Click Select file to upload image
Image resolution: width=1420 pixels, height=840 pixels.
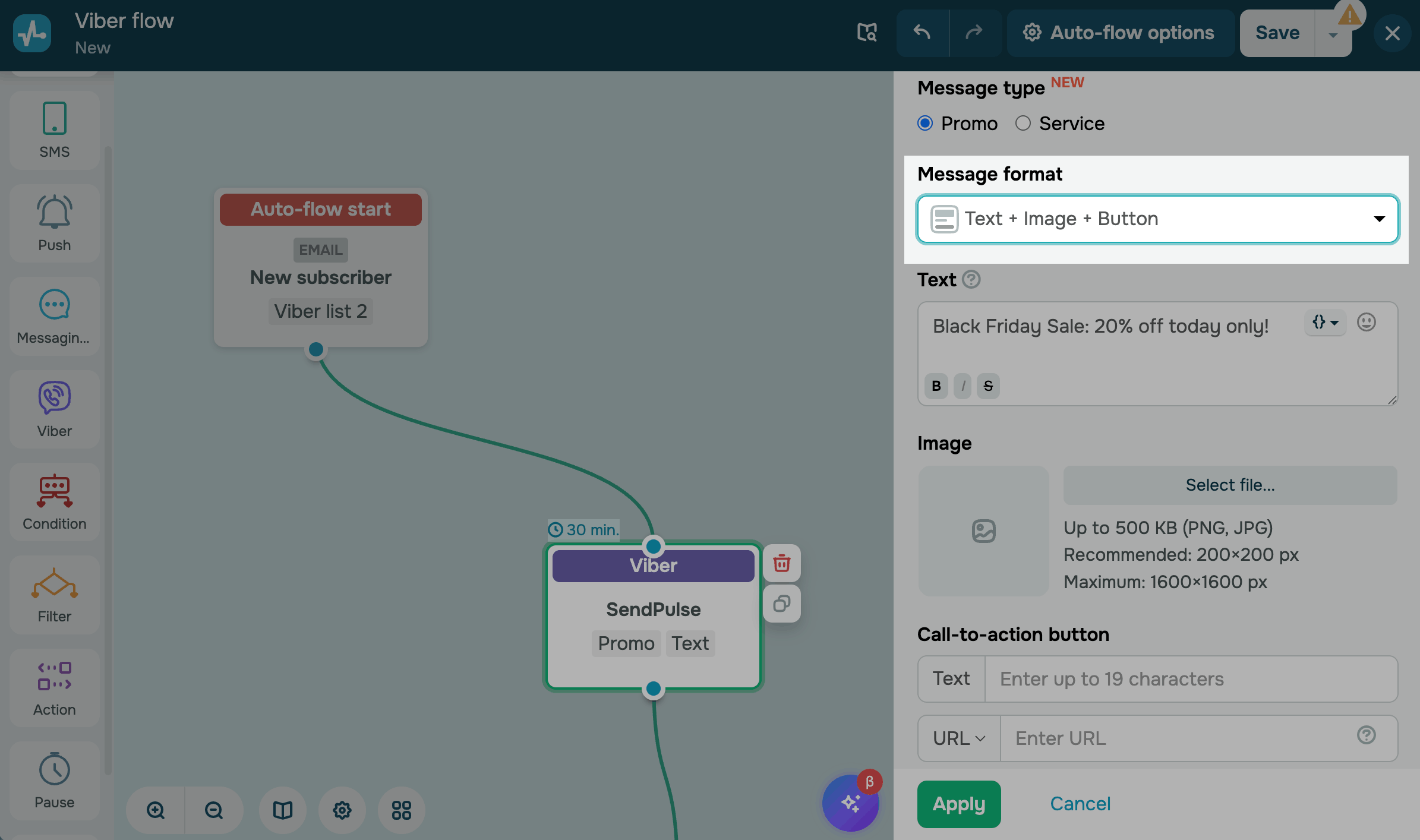[x=1230, y=485]
